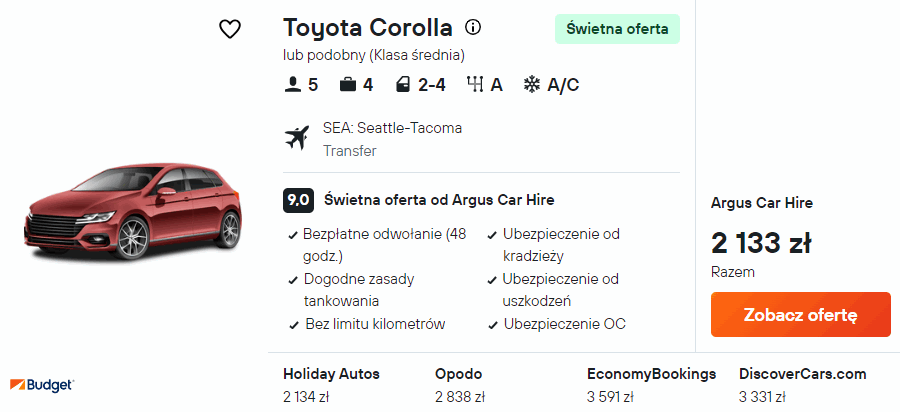Choose the DiscoverCars.com offer

[802, 384]
